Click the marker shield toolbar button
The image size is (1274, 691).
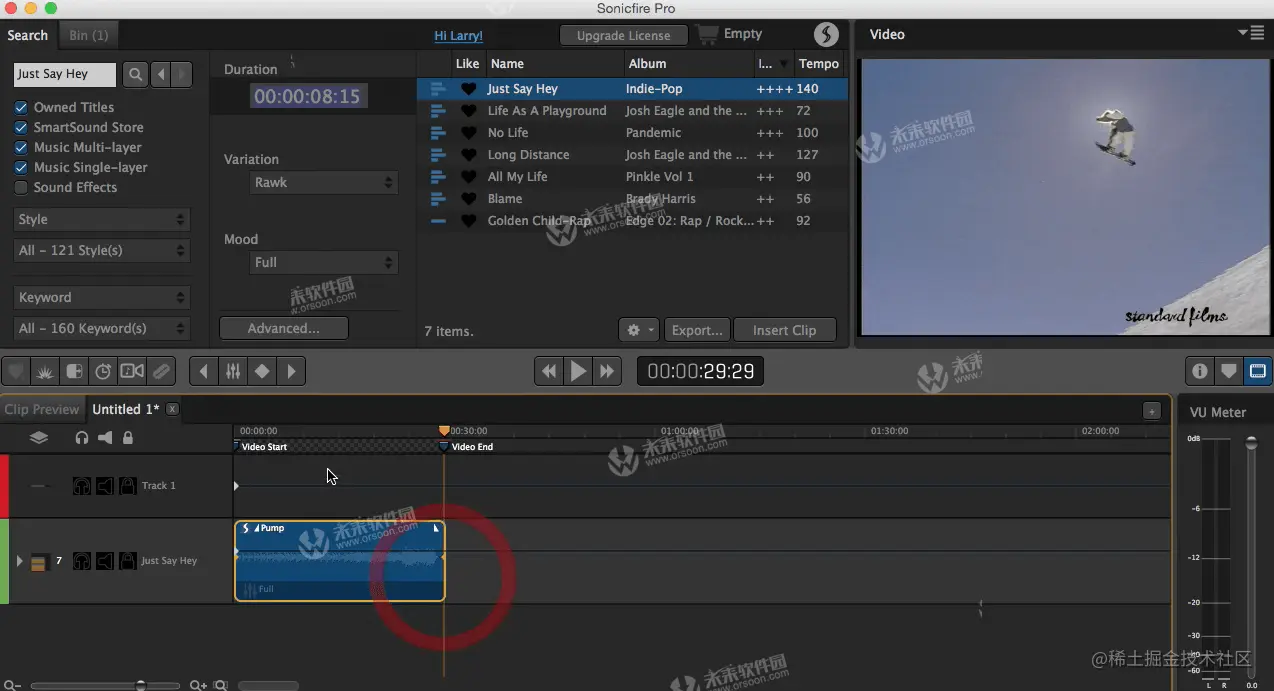point(1229,371)
